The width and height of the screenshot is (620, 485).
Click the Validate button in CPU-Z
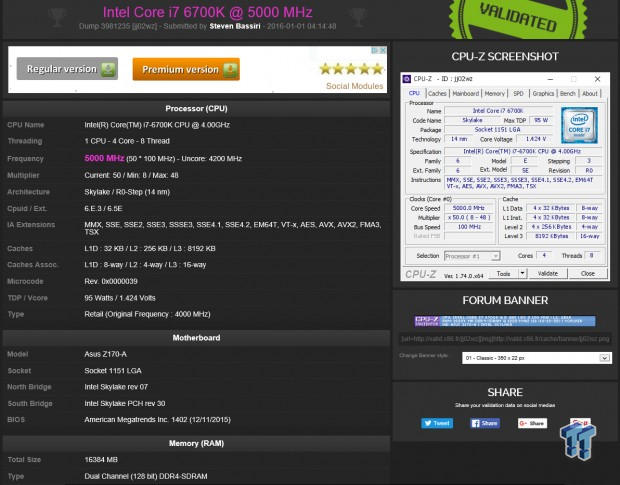pyautogui.click(x=548, y=274)
